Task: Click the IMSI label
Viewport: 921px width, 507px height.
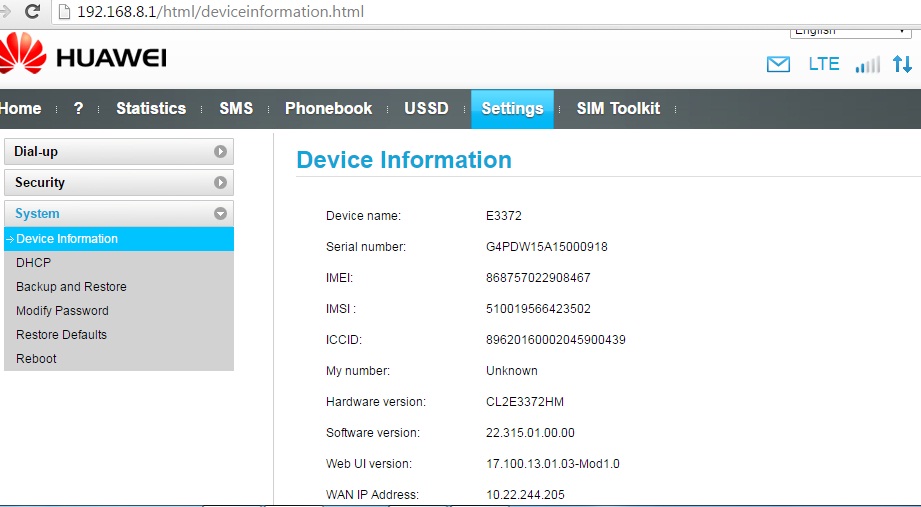Action: pyautogui.click(x=341, y=309)
